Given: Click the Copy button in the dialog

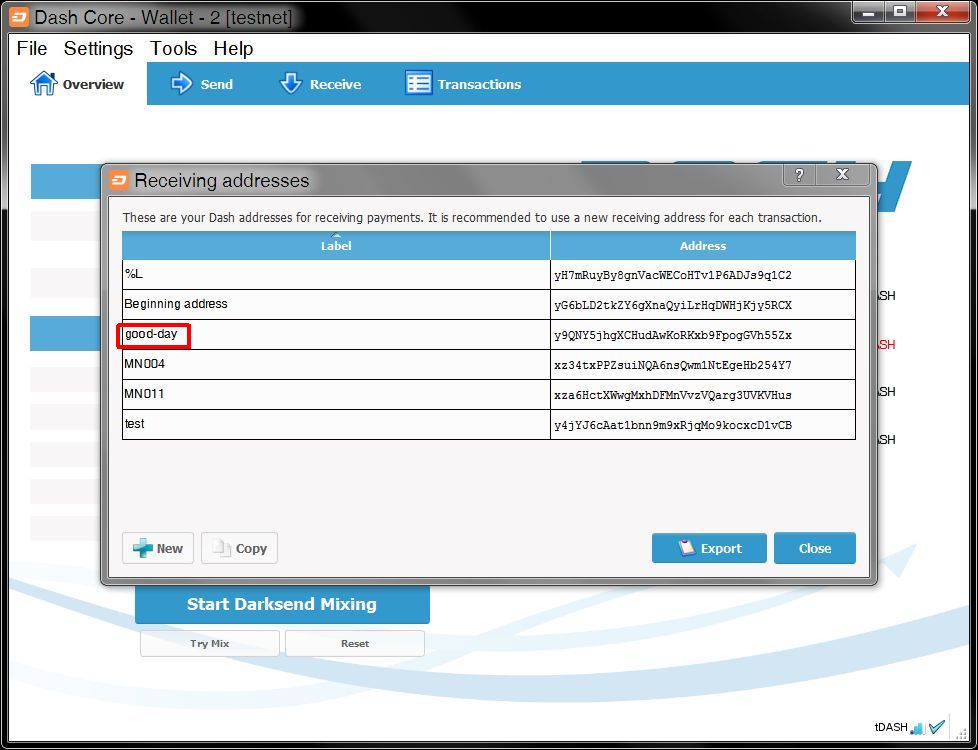Looking at the screenshot, I should (240, 548).
